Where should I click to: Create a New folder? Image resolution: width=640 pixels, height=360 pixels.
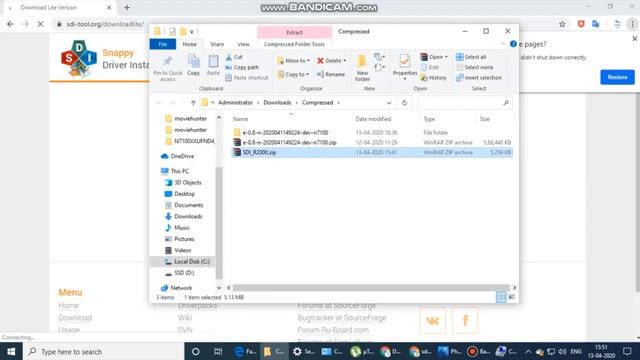(x=362, y=68)
